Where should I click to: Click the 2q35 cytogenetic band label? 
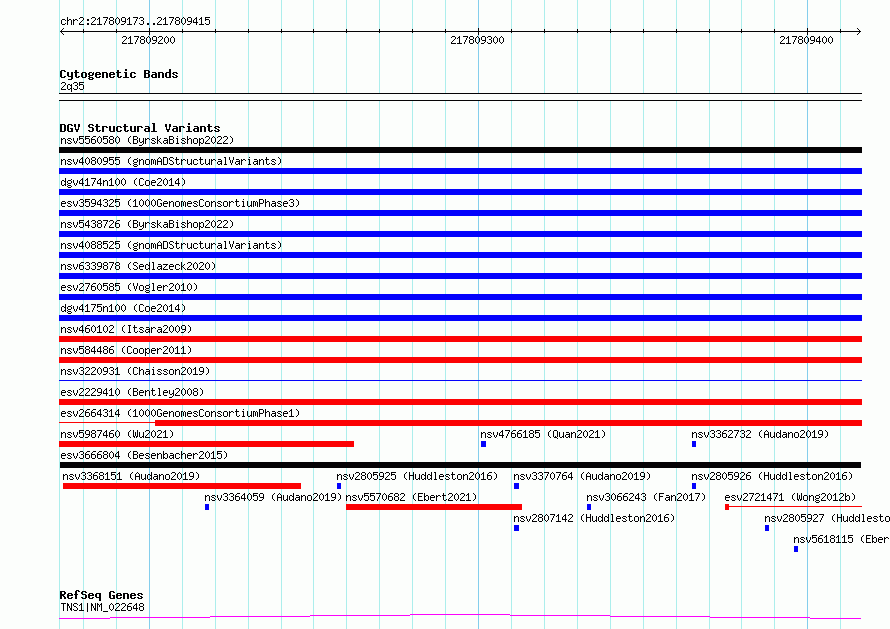coord(72,86)
